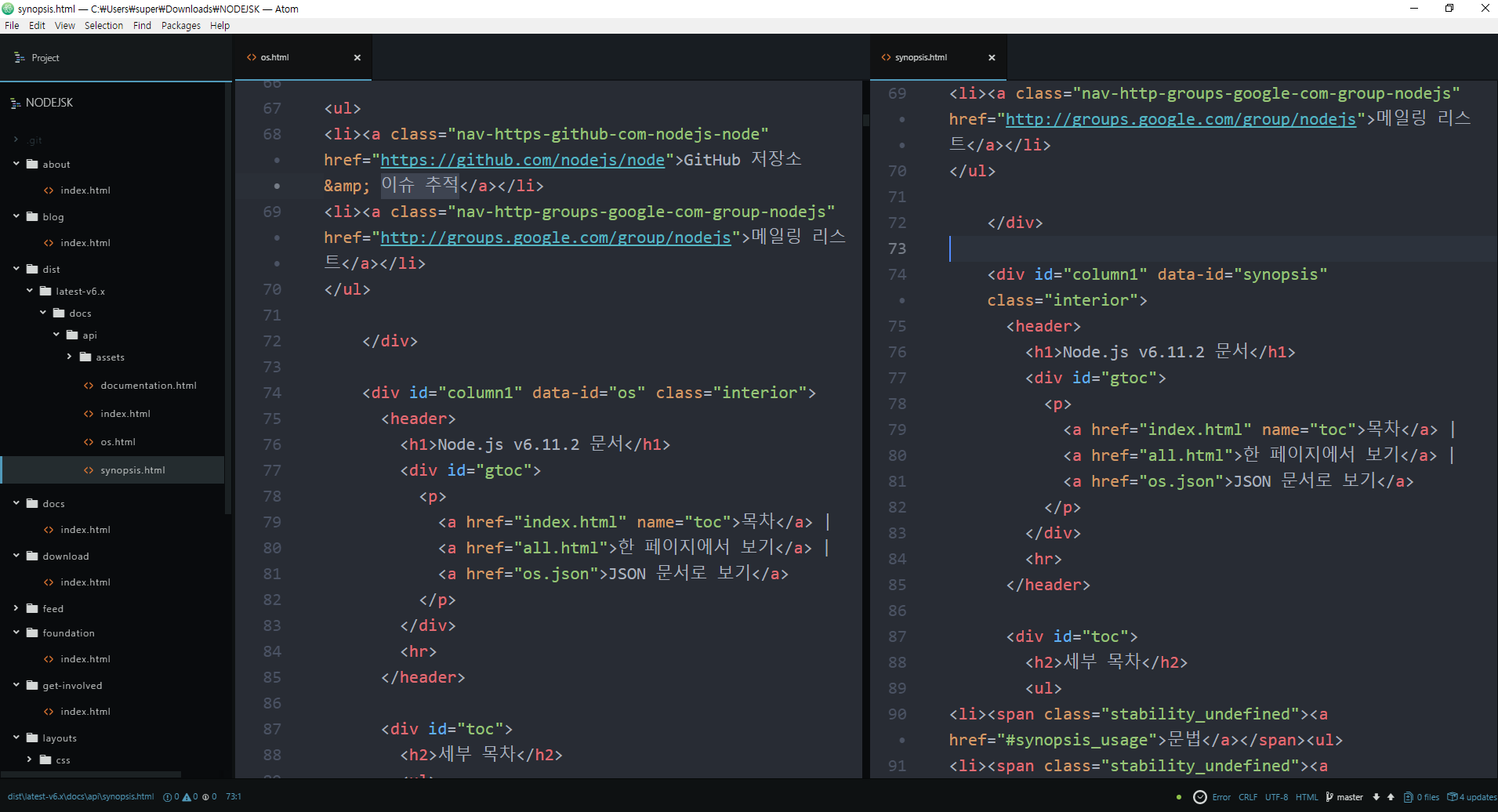Click the os.html editor vertical scrollbar
Image resolution: width=1498 pixels, height=812 pixels.
866,121
